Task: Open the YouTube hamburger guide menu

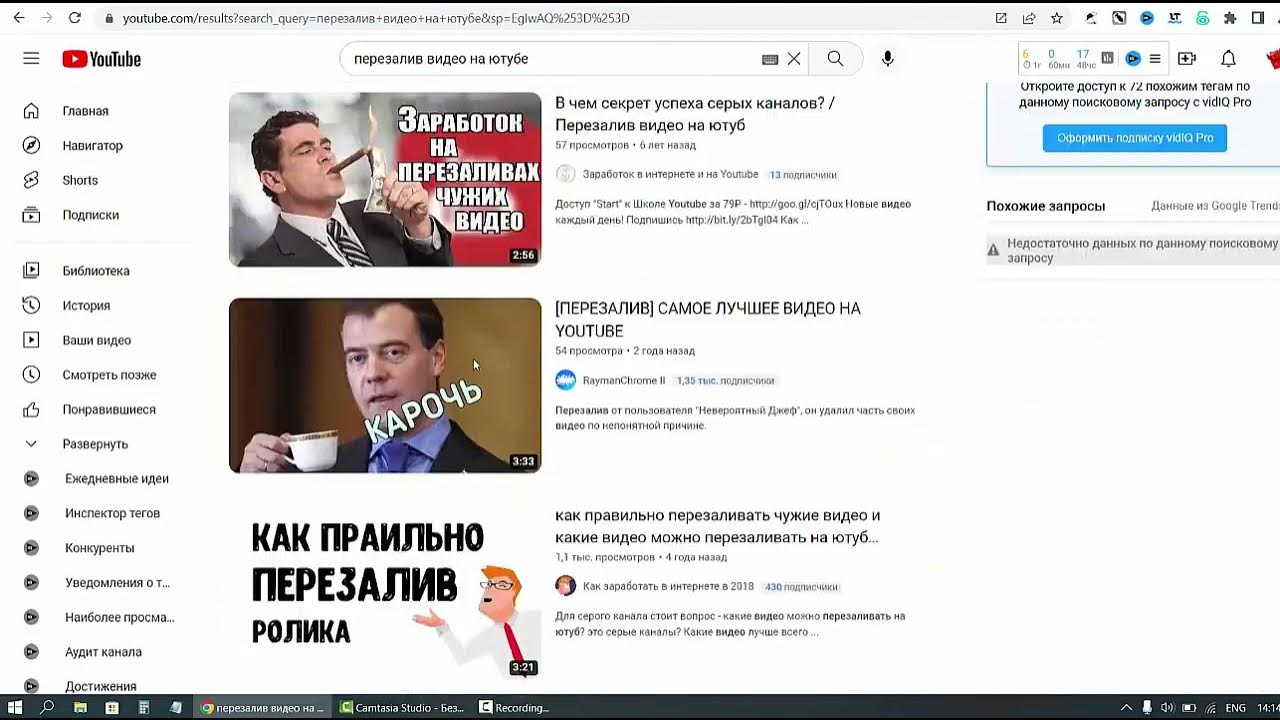Action: (31, 59)
